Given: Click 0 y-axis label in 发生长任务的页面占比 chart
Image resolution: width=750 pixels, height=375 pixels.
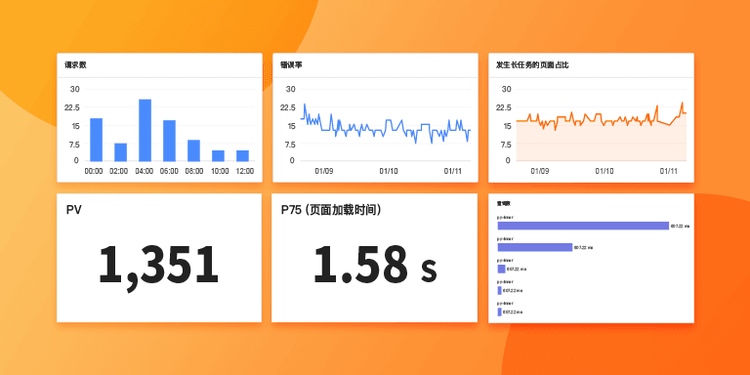Looking at the screenshot, I should (508, 161).
